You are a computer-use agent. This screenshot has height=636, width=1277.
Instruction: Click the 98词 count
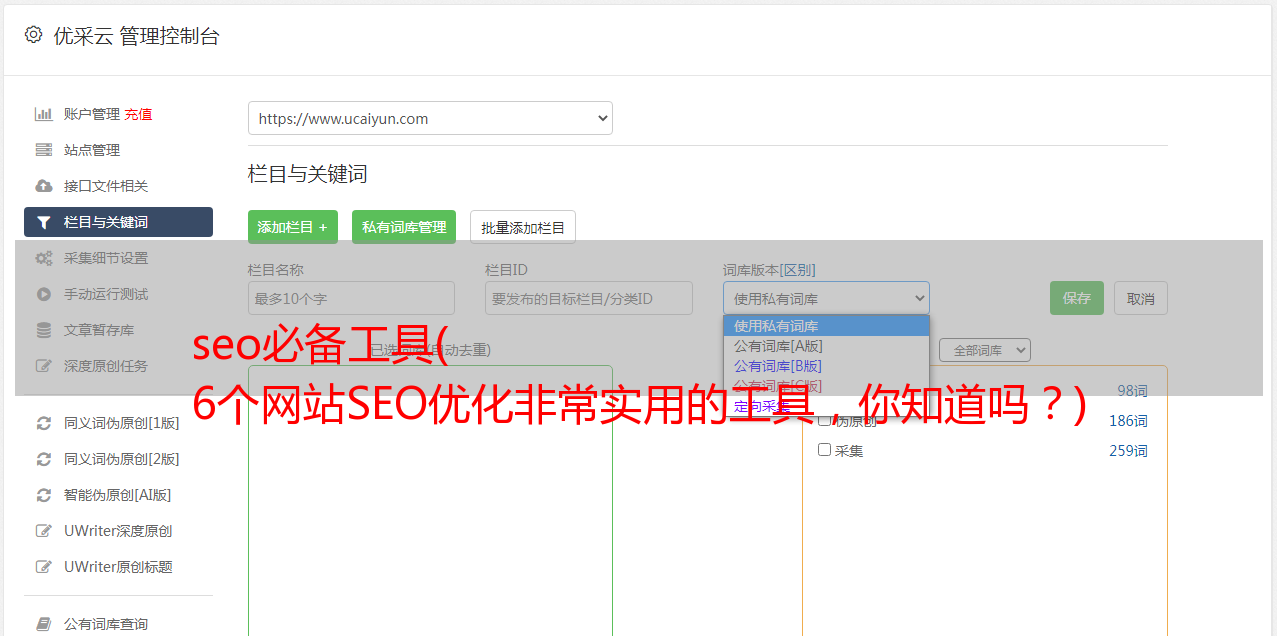coord(1132,391)
